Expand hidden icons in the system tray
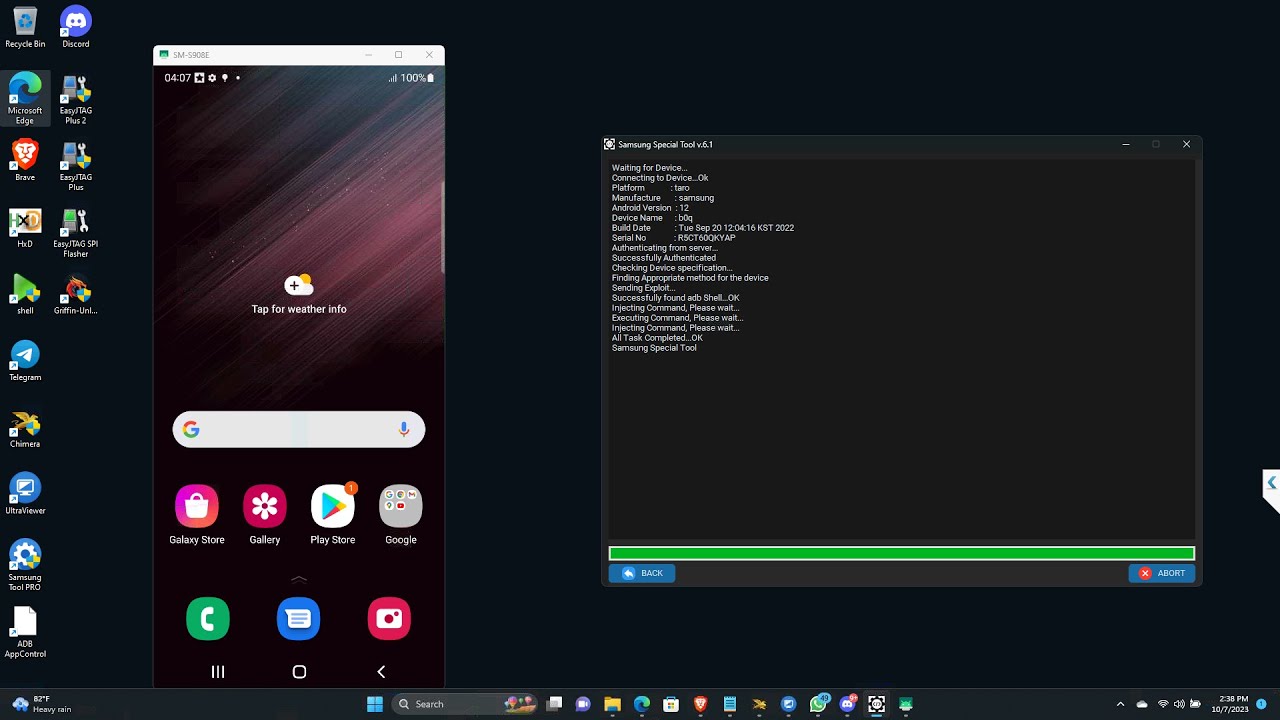 pos(1120,703)
